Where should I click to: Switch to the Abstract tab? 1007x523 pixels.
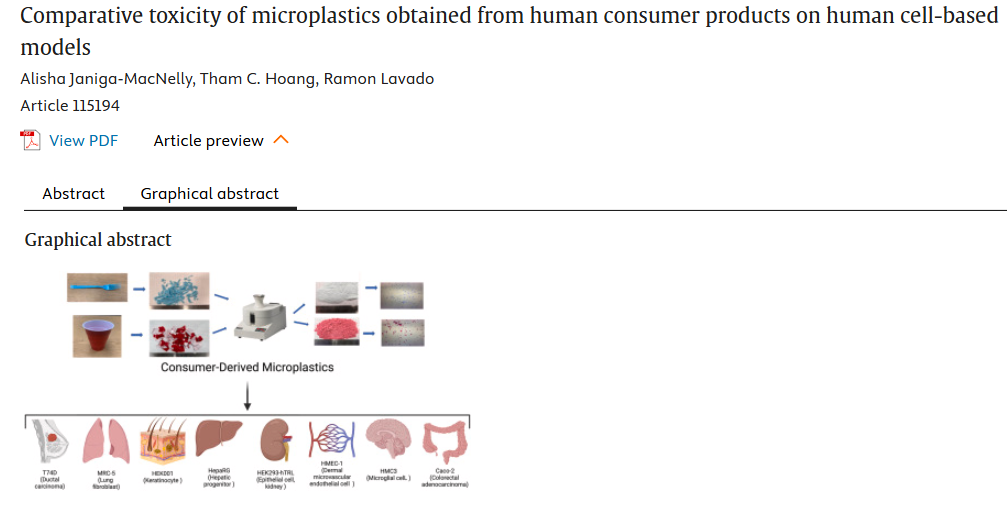[x=73, y=194]
